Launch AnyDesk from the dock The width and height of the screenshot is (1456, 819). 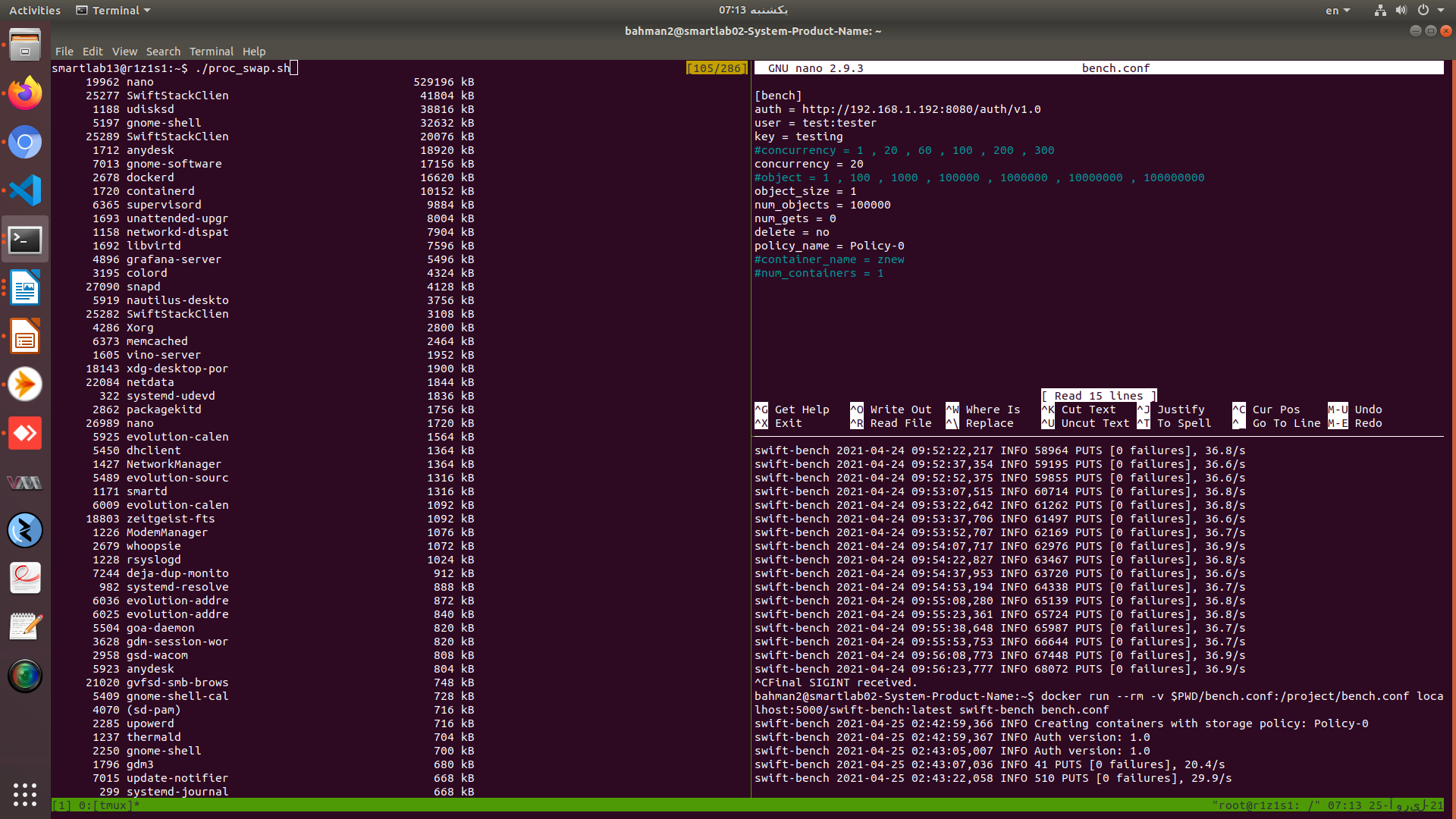(25, 433)
